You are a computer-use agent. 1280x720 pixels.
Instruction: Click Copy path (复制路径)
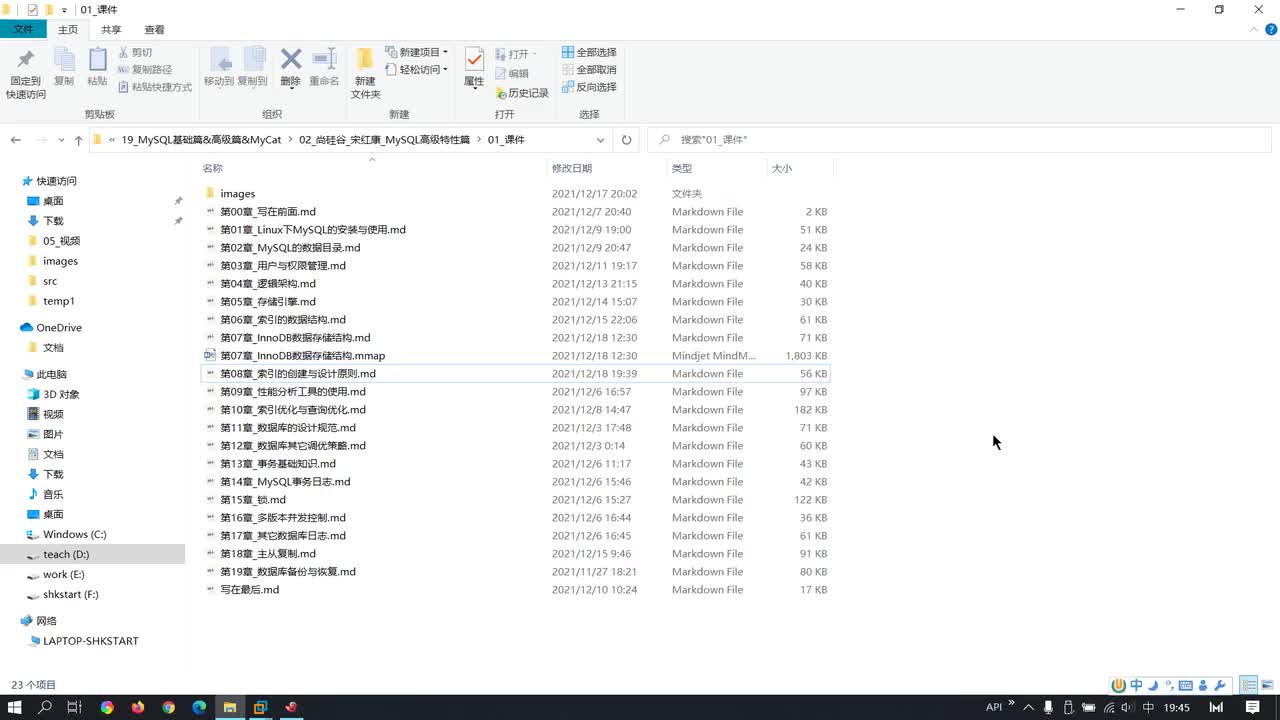(145, 69)
